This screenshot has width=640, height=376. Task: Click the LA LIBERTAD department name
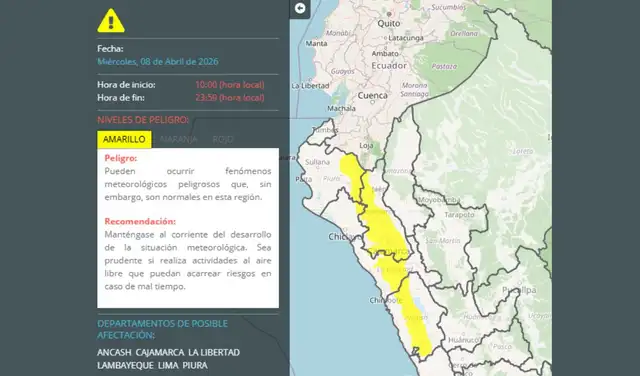click(x=214, y=352)
